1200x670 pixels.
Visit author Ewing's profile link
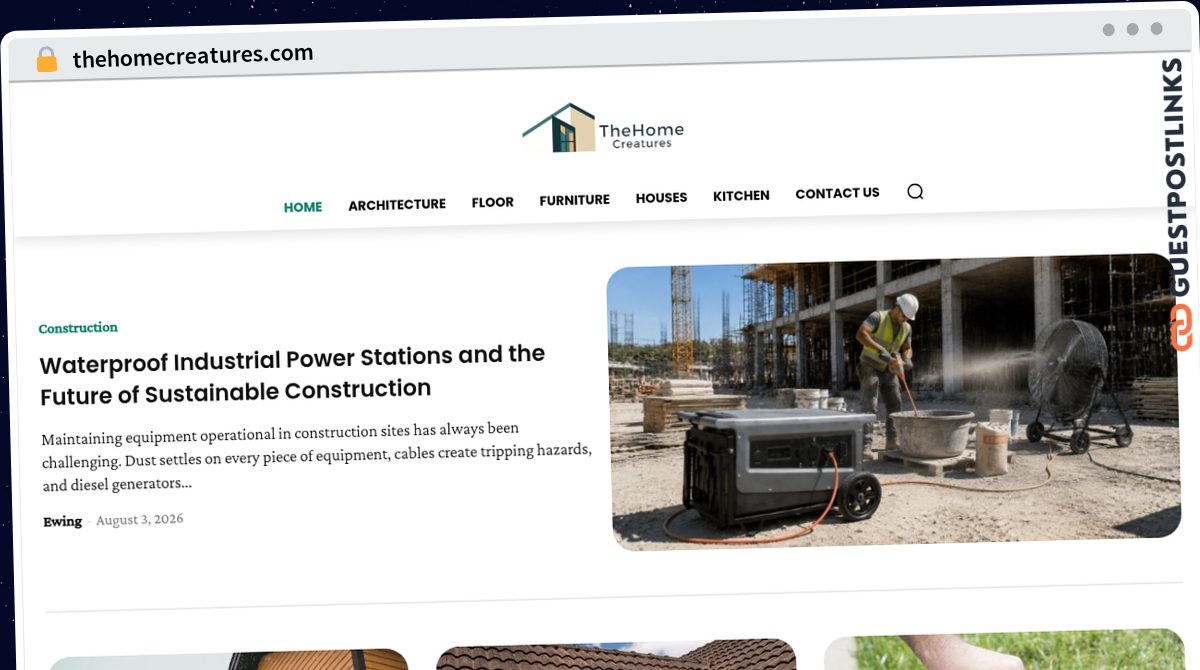tap(62, 521)
